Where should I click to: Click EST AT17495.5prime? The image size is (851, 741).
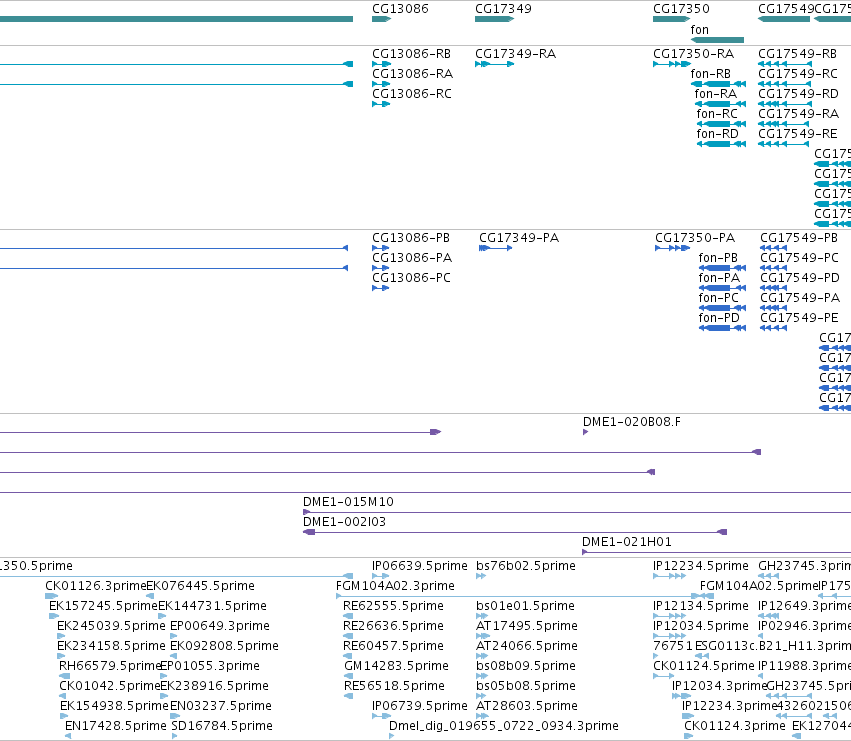tap(526, 626)
